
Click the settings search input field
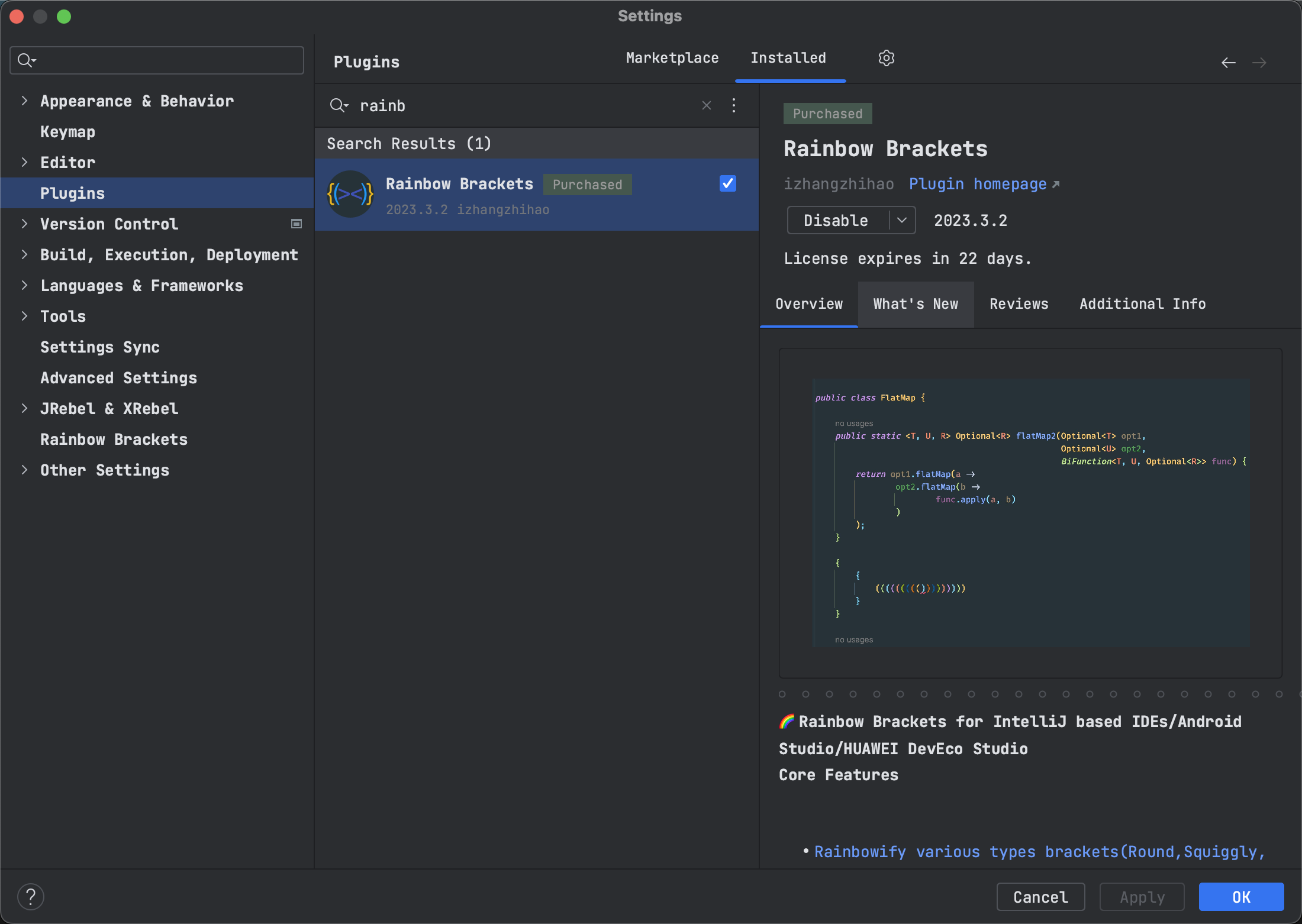157,60
